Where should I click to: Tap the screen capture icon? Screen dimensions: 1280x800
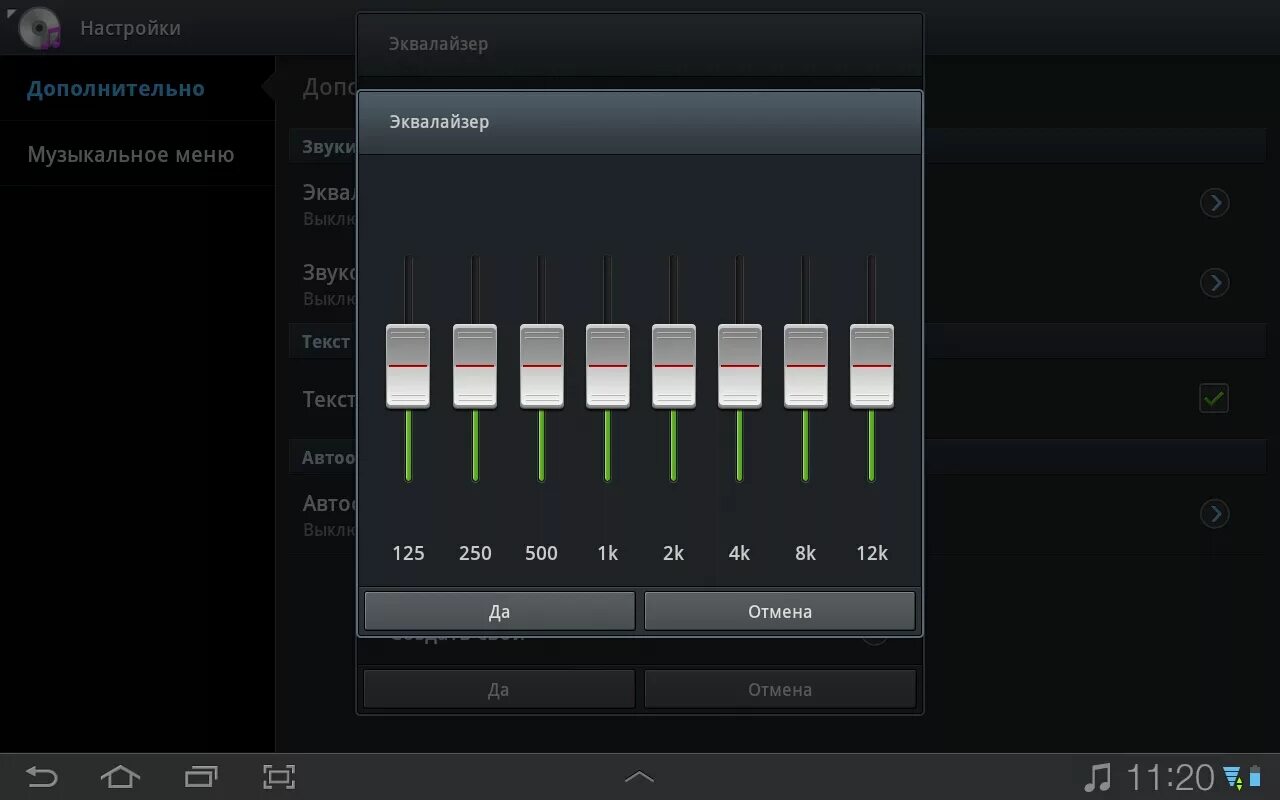click(278, 776)
